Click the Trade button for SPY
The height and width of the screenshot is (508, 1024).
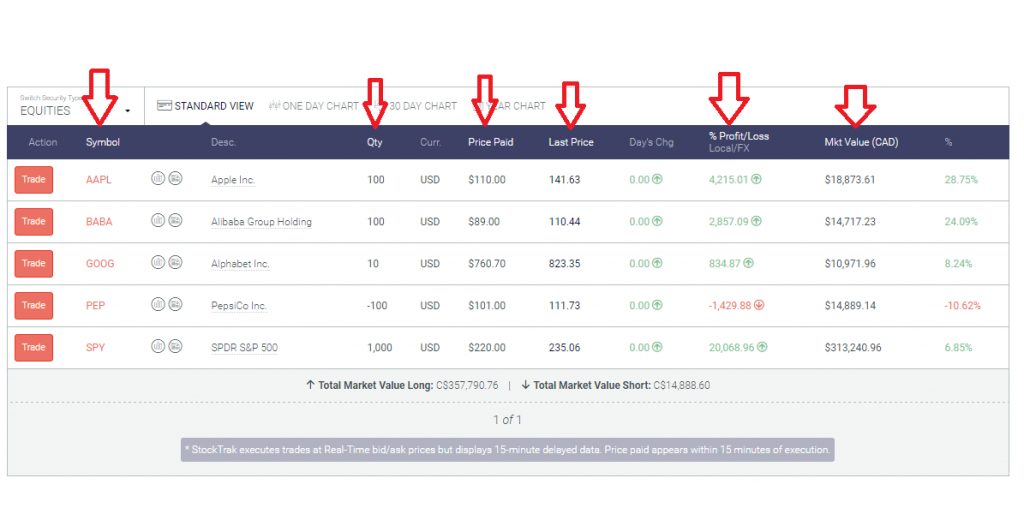pos(33,347)
